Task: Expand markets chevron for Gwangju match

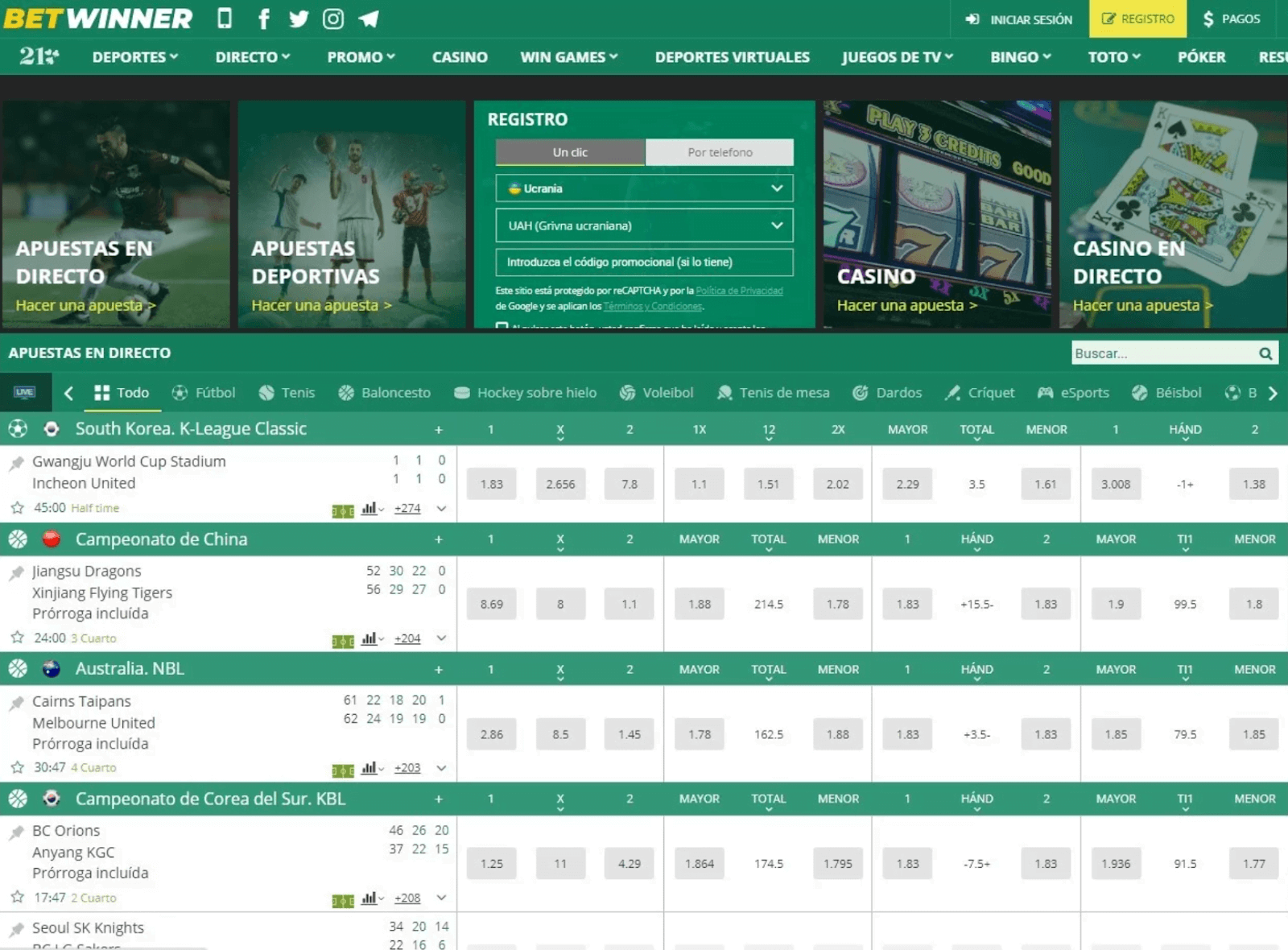Action: coord(441,509)
